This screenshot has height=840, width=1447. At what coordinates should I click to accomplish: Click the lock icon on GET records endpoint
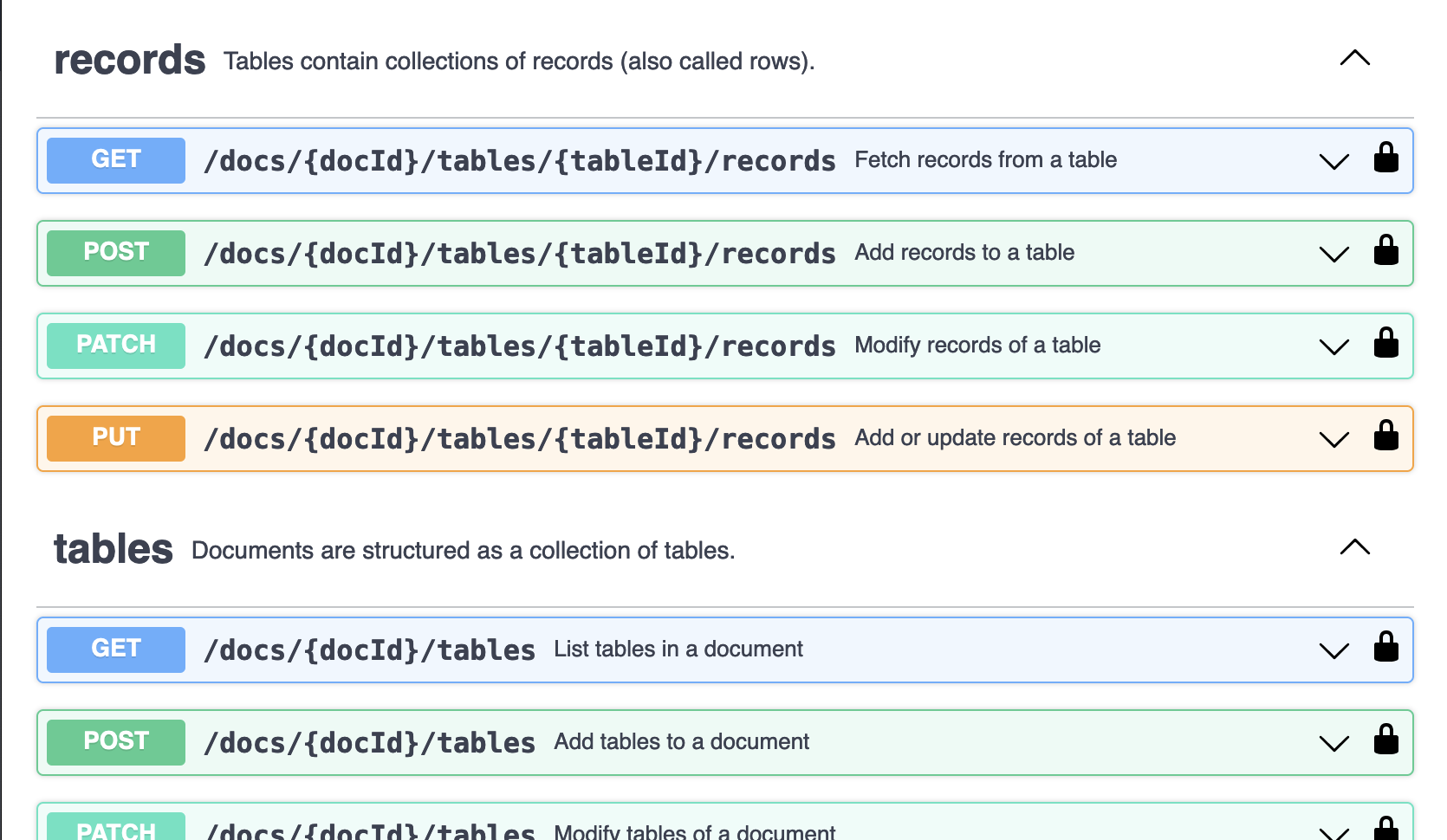click(x=1385, y=158)
